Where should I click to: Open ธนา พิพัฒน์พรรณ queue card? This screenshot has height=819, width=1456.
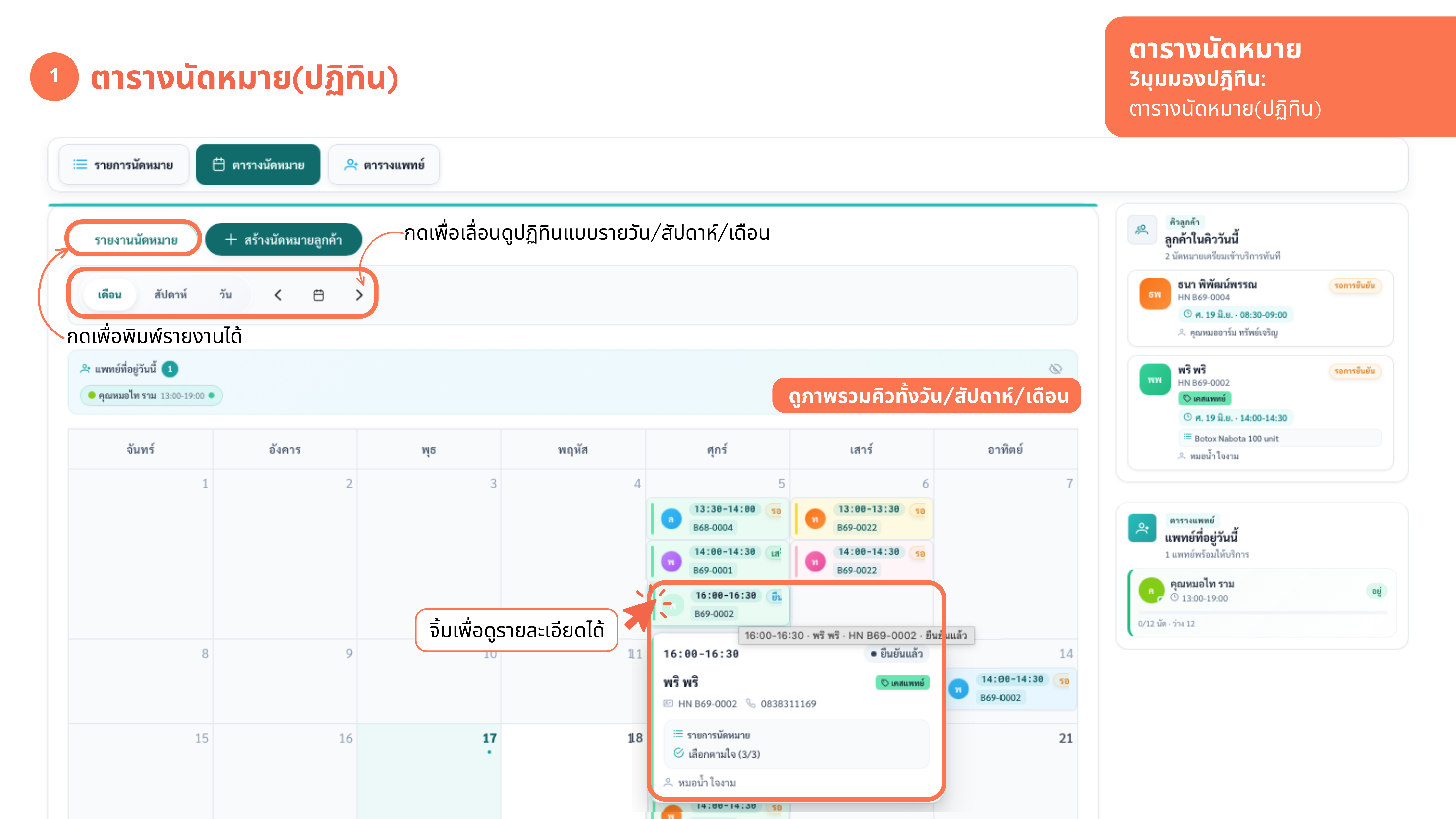[1260, 308]
